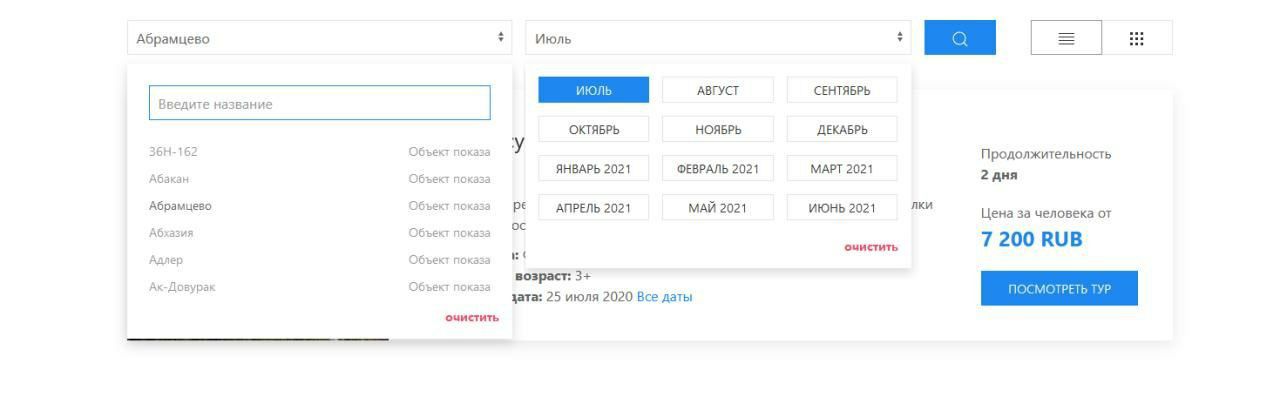Image resolution: width=1280 pixels, height=404 pixels.
Task: Select month ЯНВАРЬ 2021
Action: tap(594, 168)
